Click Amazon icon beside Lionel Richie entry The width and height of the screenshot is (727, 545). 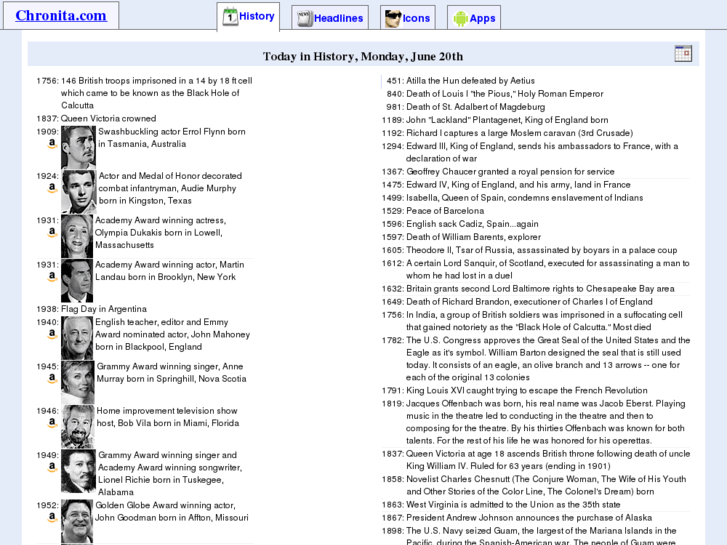pyautogui.click(x=51, y=467)
